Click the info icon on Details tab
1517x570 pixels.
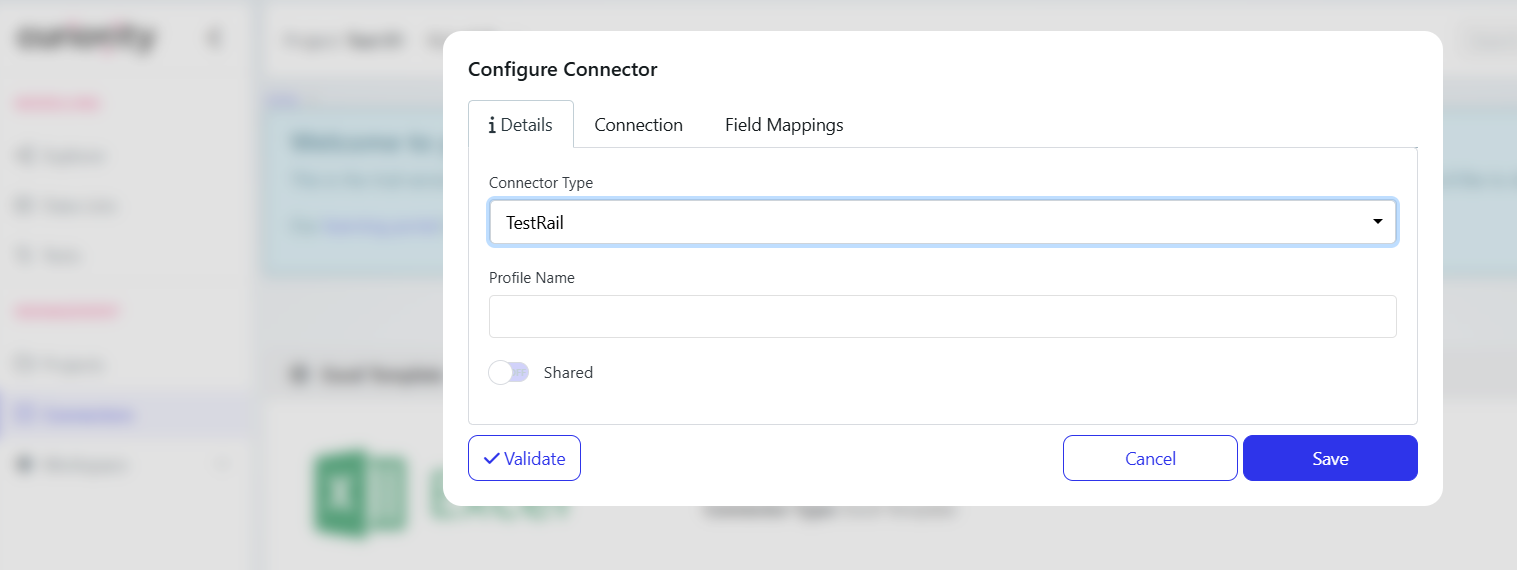[x=492, y=125]
